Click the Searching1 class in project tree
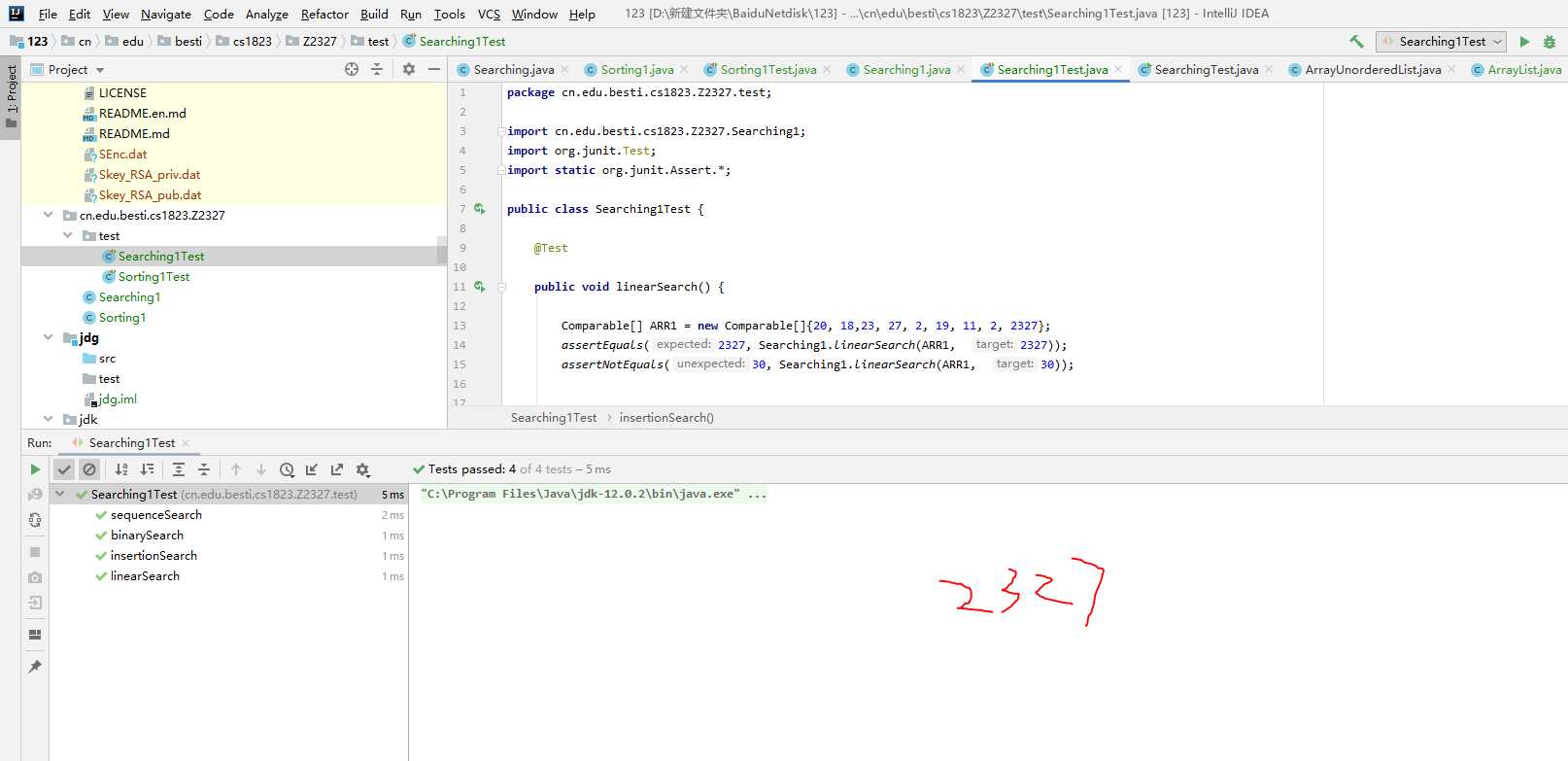The height and width of the screenshot is (761, 1568). (x=129, y=297)
